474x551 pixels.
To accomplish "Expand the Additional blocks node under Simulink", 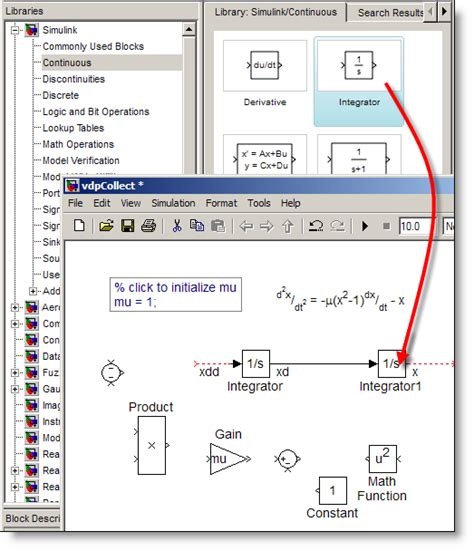I will [33, 291].
